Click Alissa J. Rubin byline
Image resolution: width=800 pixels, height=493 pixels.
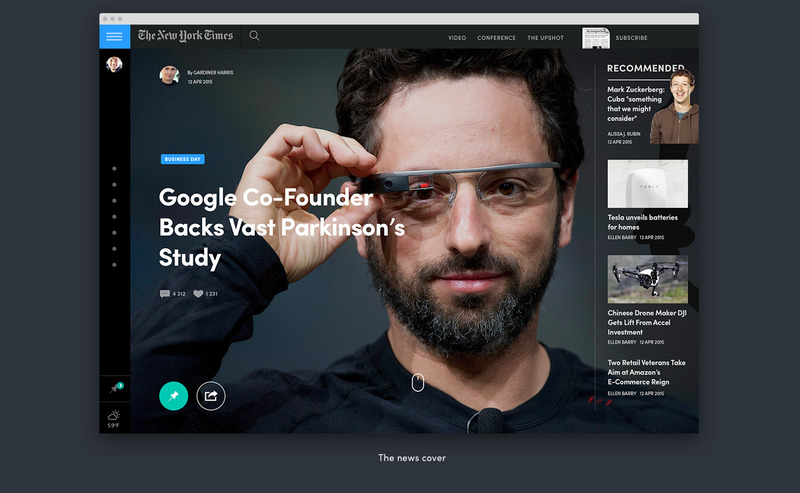click(x=623, y=134)
